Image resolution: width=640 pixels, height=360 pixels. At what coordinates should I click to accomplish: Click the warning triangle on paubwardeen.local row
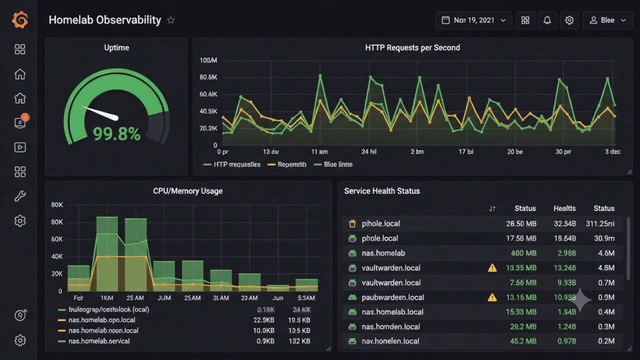click(492, 297)
